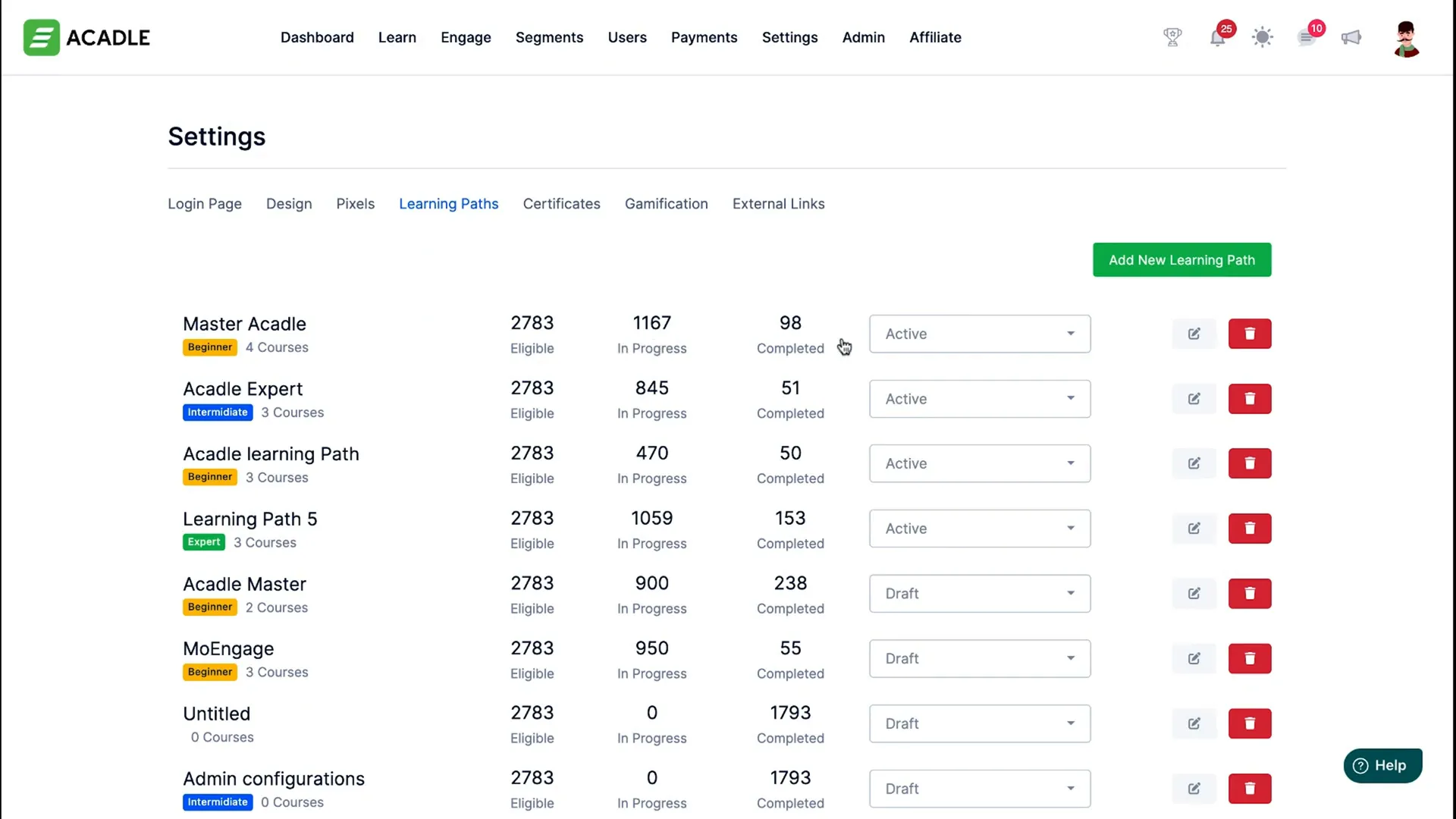Click the delete icon for Acadle Expert
1456x819 pixels.
pos(1249,398)
